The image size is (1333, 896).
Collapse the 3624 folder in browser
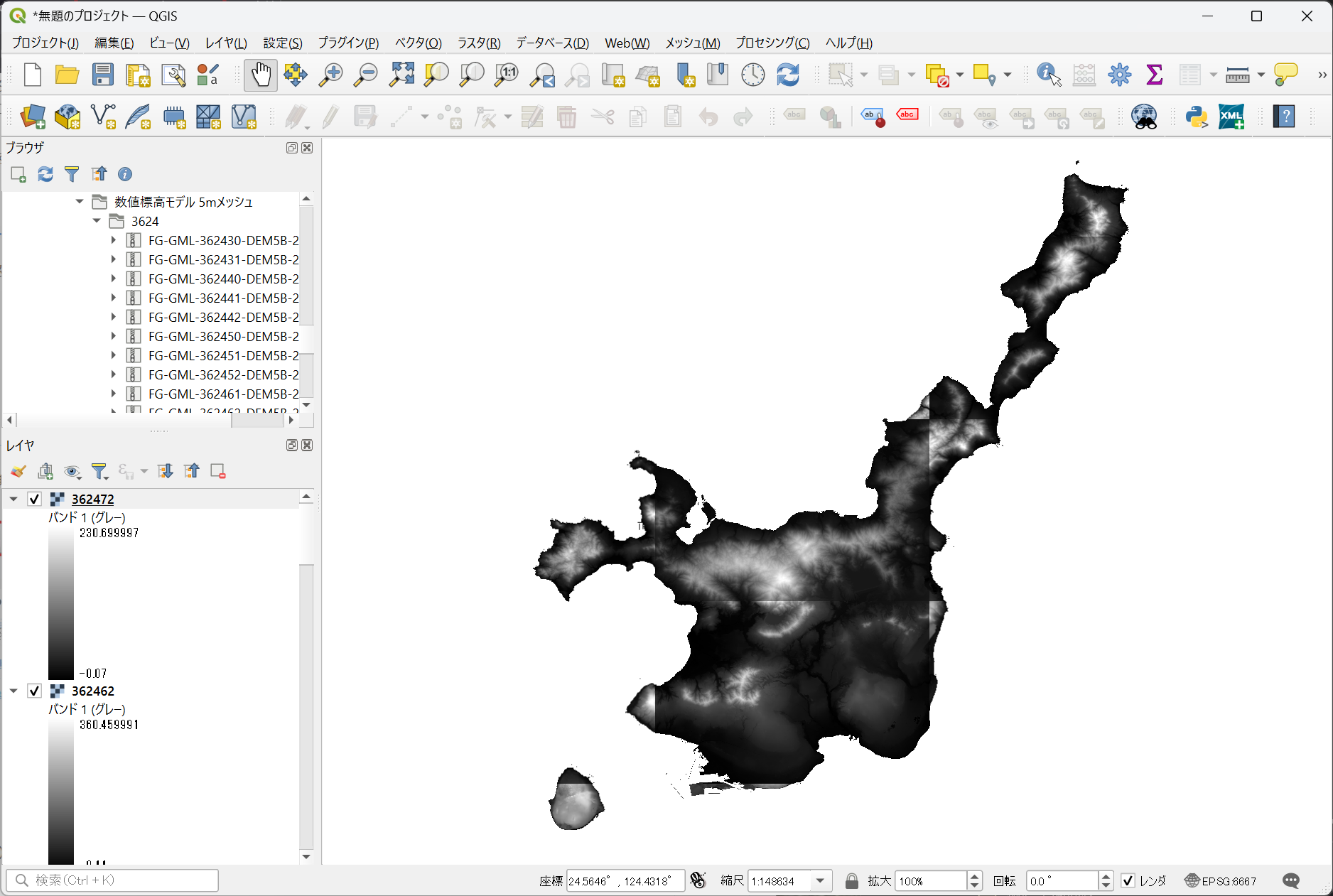click(x=97, y=221)
